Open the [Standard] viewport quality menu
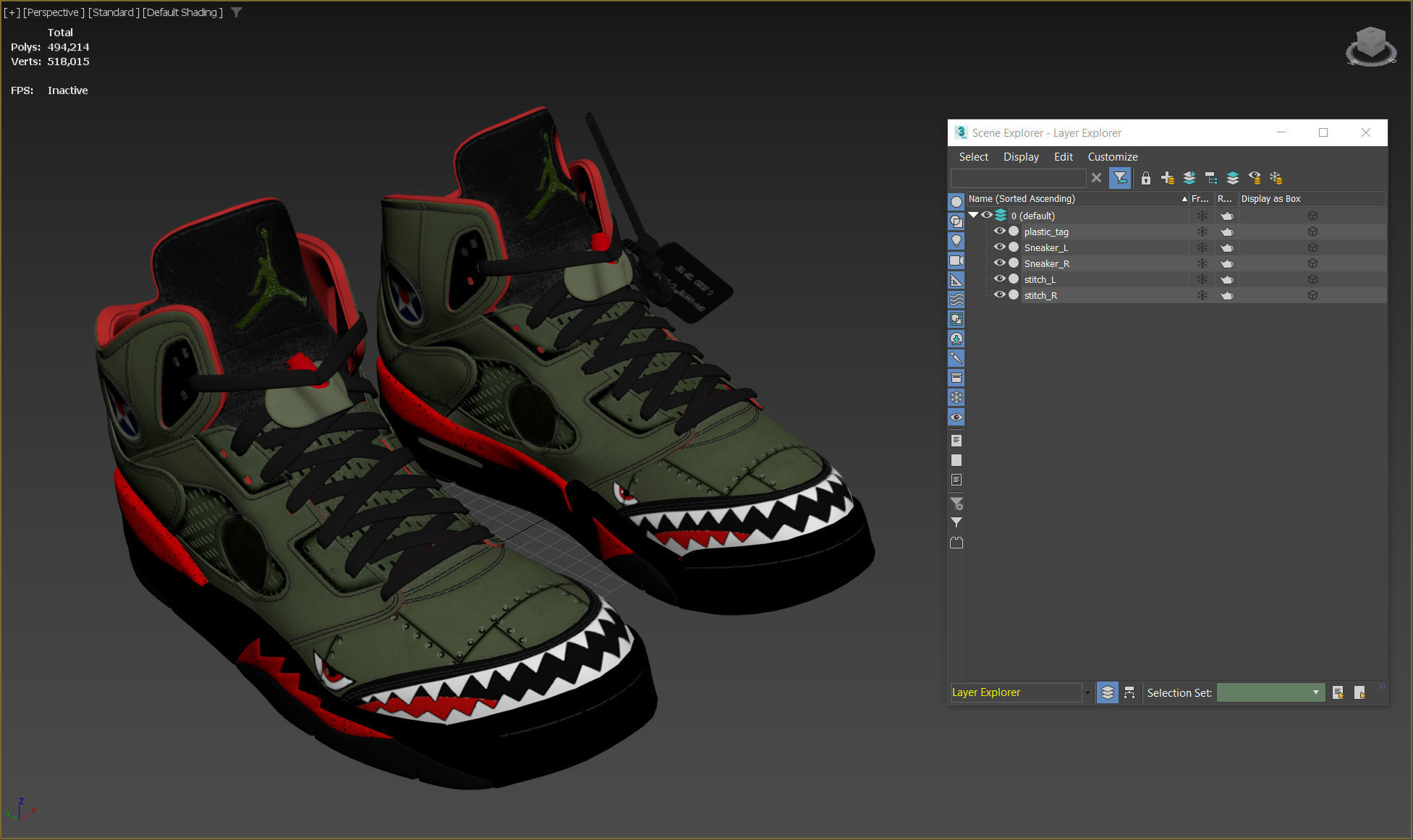The height and width of the screenshot is (840, 1413). 114,12
